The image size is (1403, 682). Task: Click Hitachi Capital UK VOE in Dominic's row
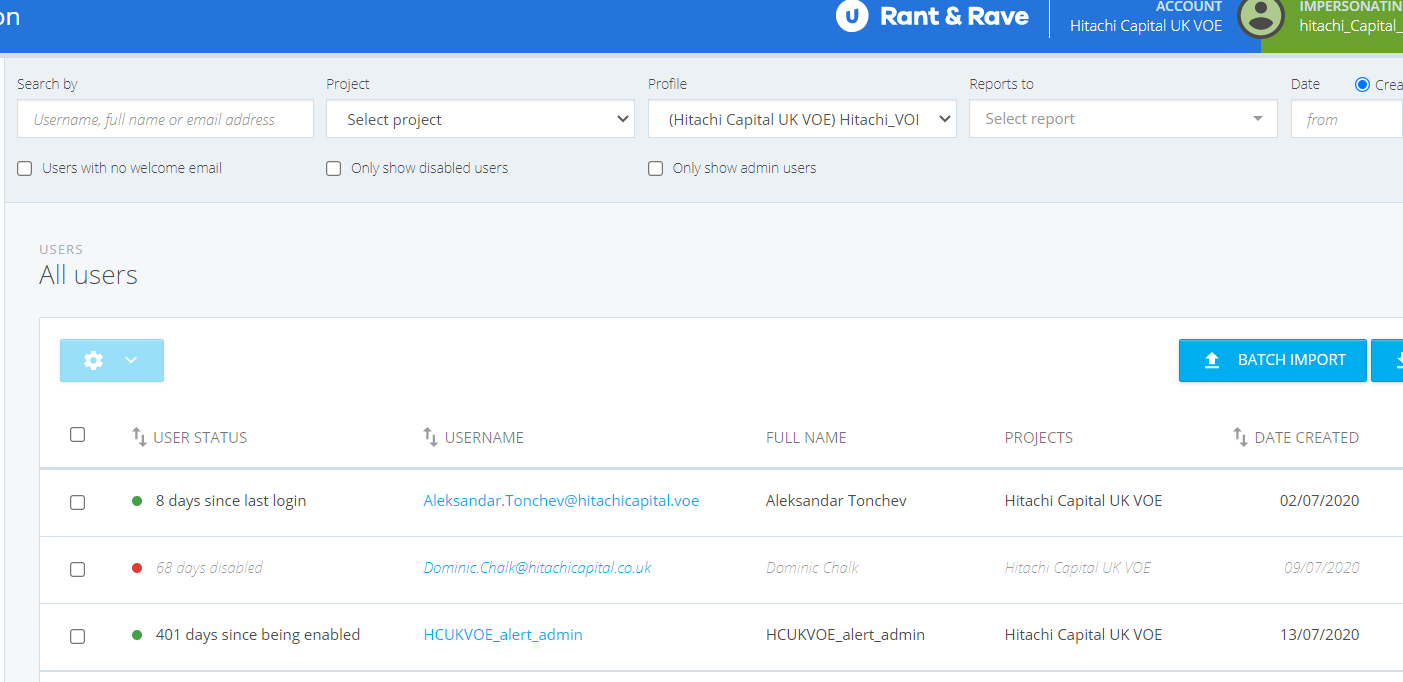tap(1078, 568)
